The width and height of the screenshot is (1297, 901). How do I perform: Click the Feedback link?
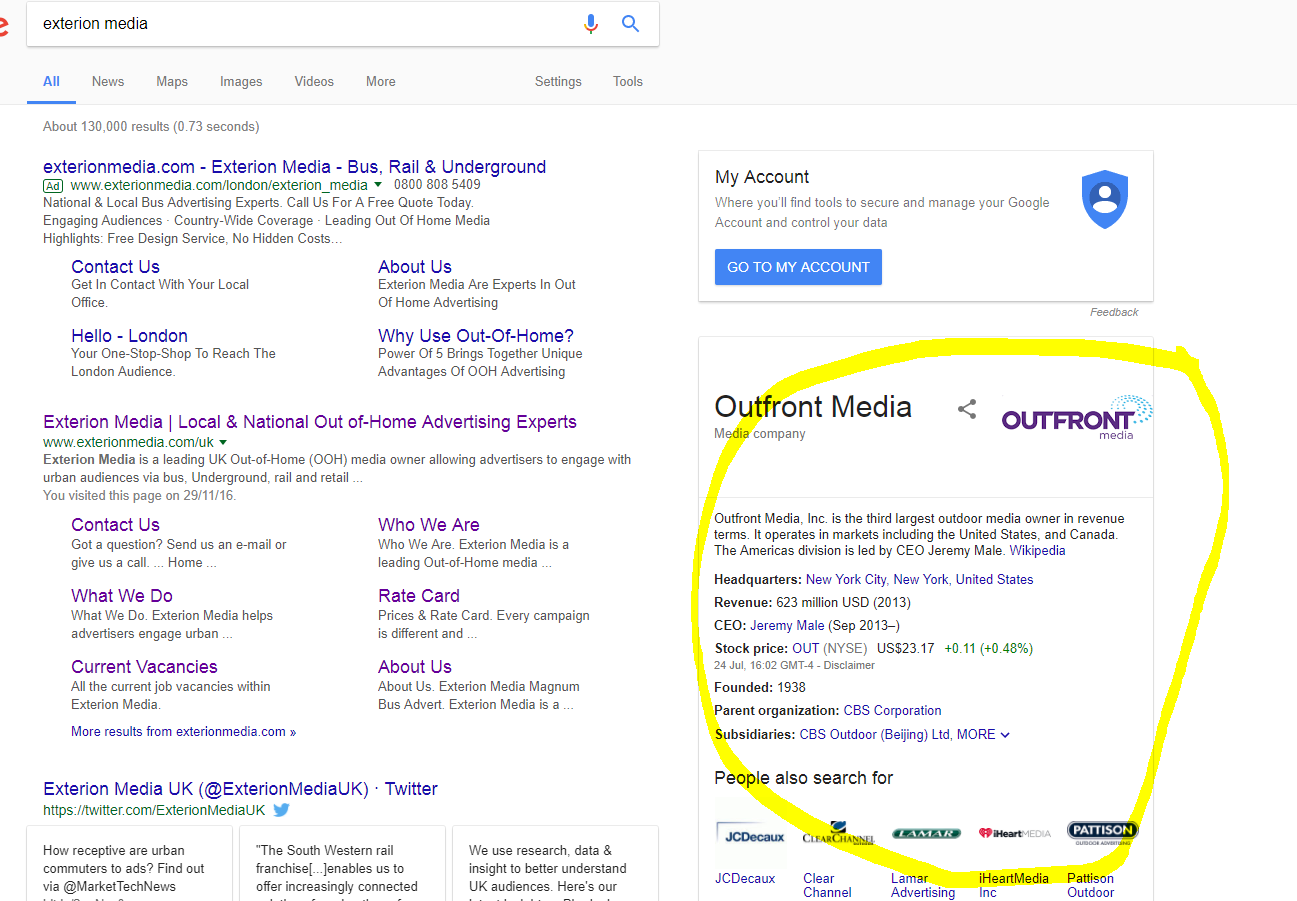(1114, 312)
